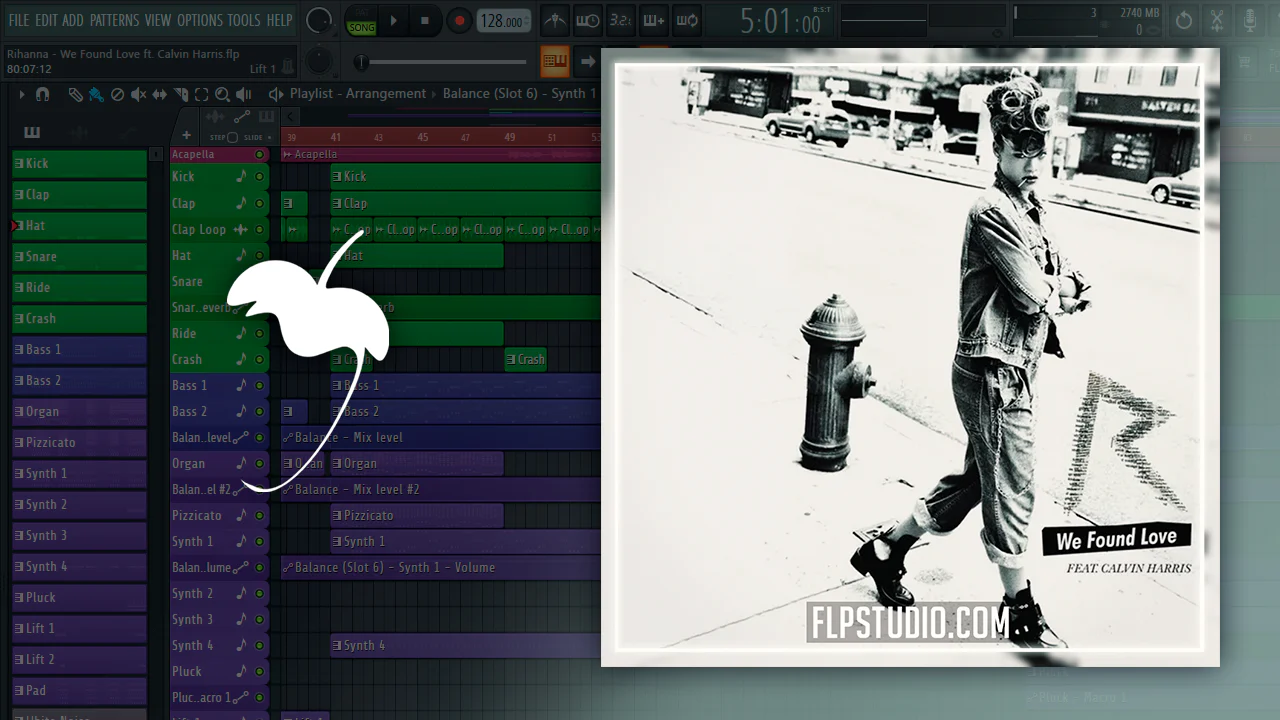Click the Stop button in transport
This screenshot has height=720, width=1280.
tap(425, 20)
